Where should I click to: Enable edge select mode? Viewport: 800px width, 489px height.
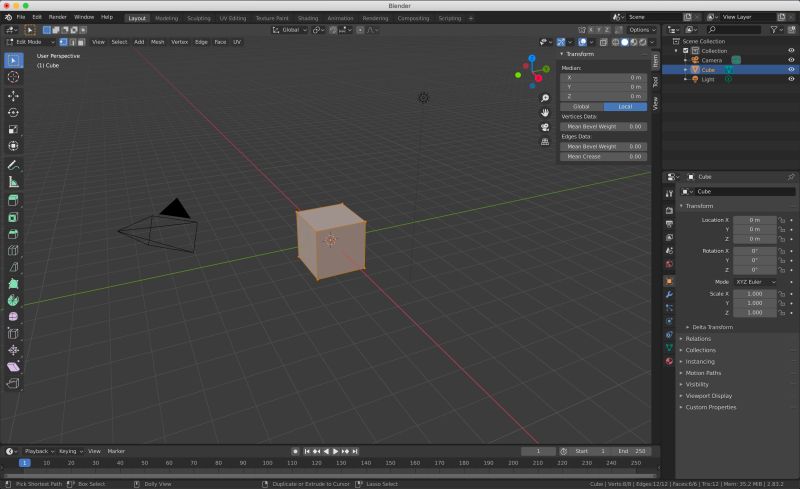pyautogui.click(x=72, y=42)
